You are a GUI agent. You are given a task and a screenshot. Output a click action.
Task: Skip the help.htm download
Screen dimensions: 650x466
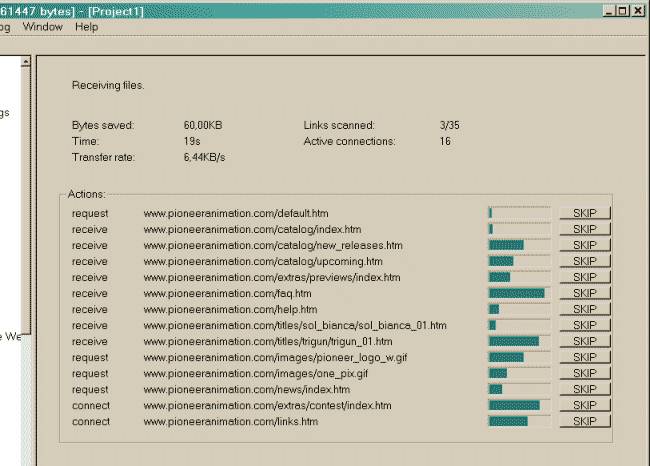(584, 309)
